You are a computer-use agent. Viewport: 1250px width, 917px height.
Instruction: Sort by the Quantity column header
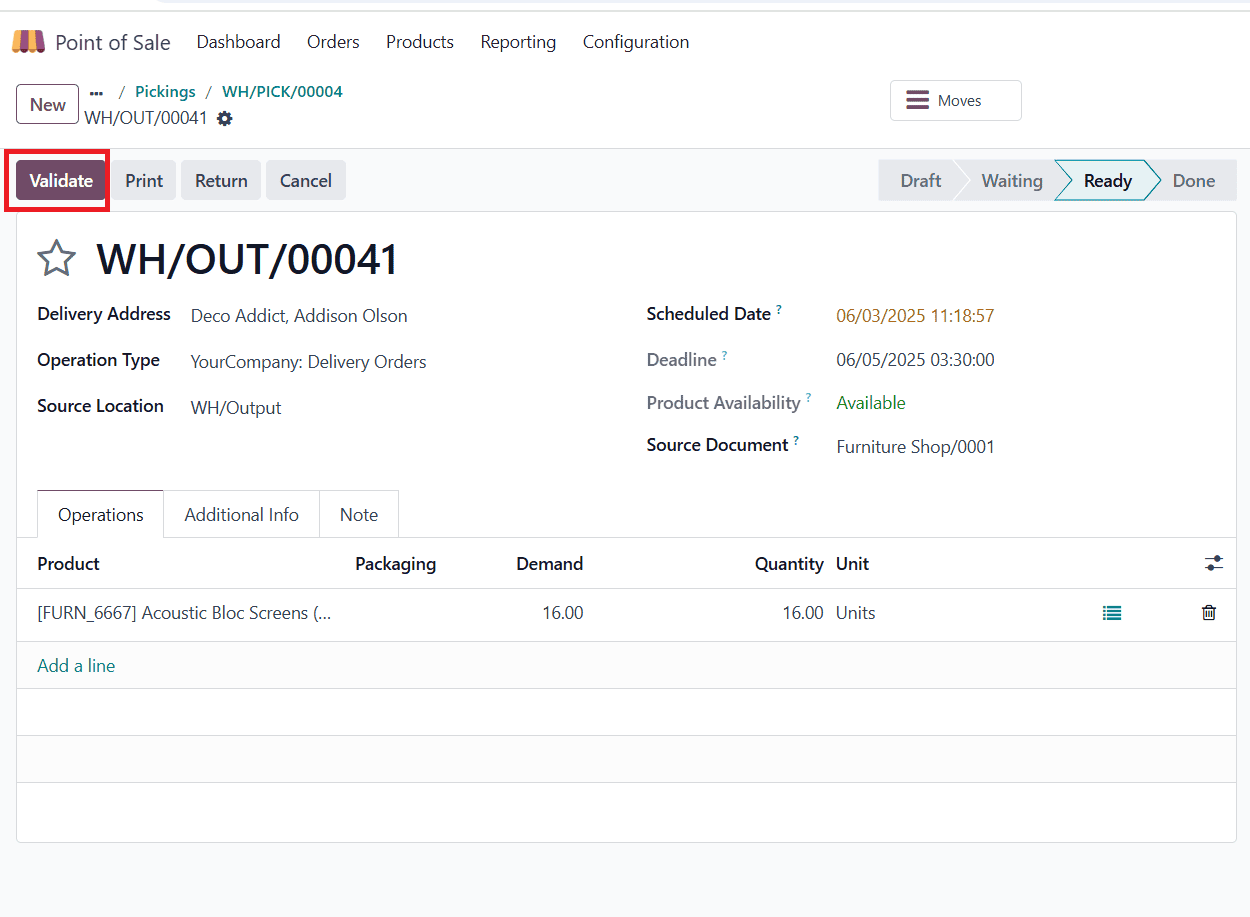pos(789,564)
